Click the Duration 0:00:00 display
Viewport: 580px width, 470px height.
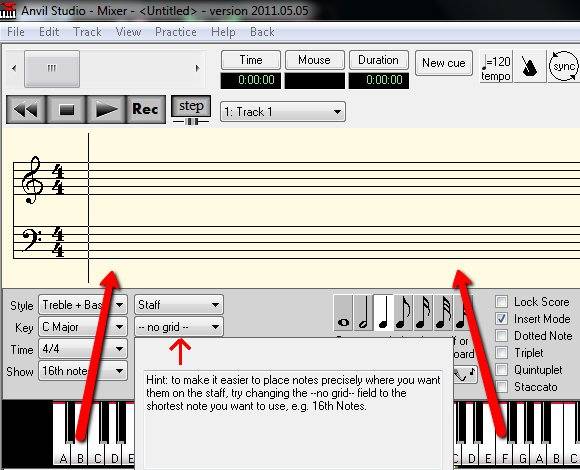(379, 80)
